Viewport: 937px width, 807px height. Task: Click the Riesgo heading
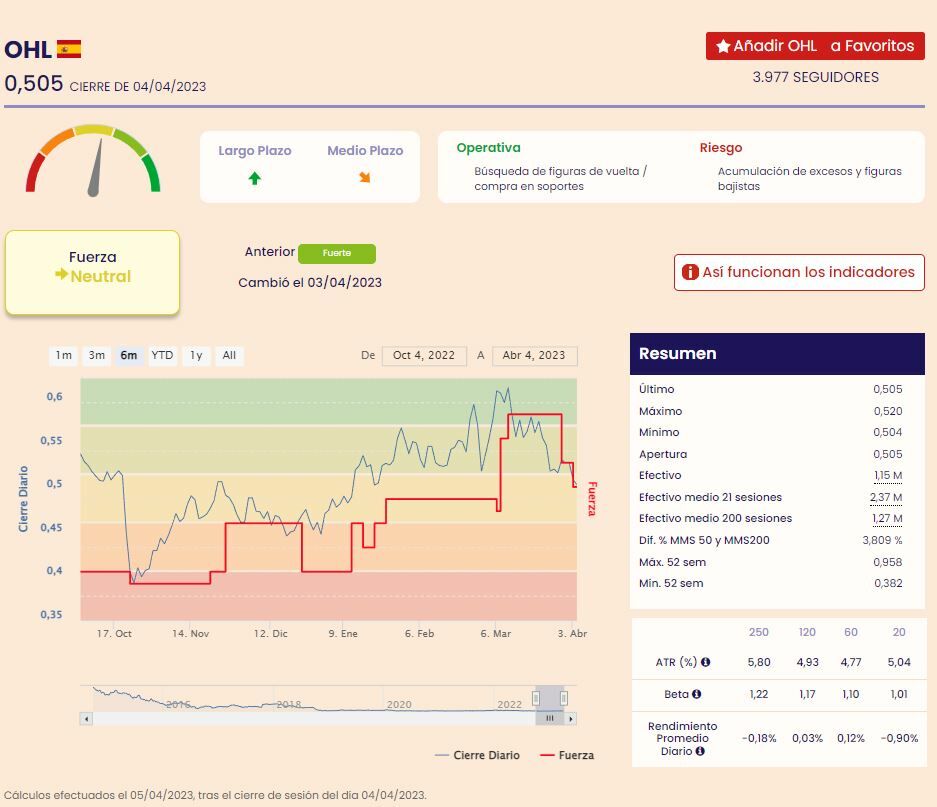721,148
